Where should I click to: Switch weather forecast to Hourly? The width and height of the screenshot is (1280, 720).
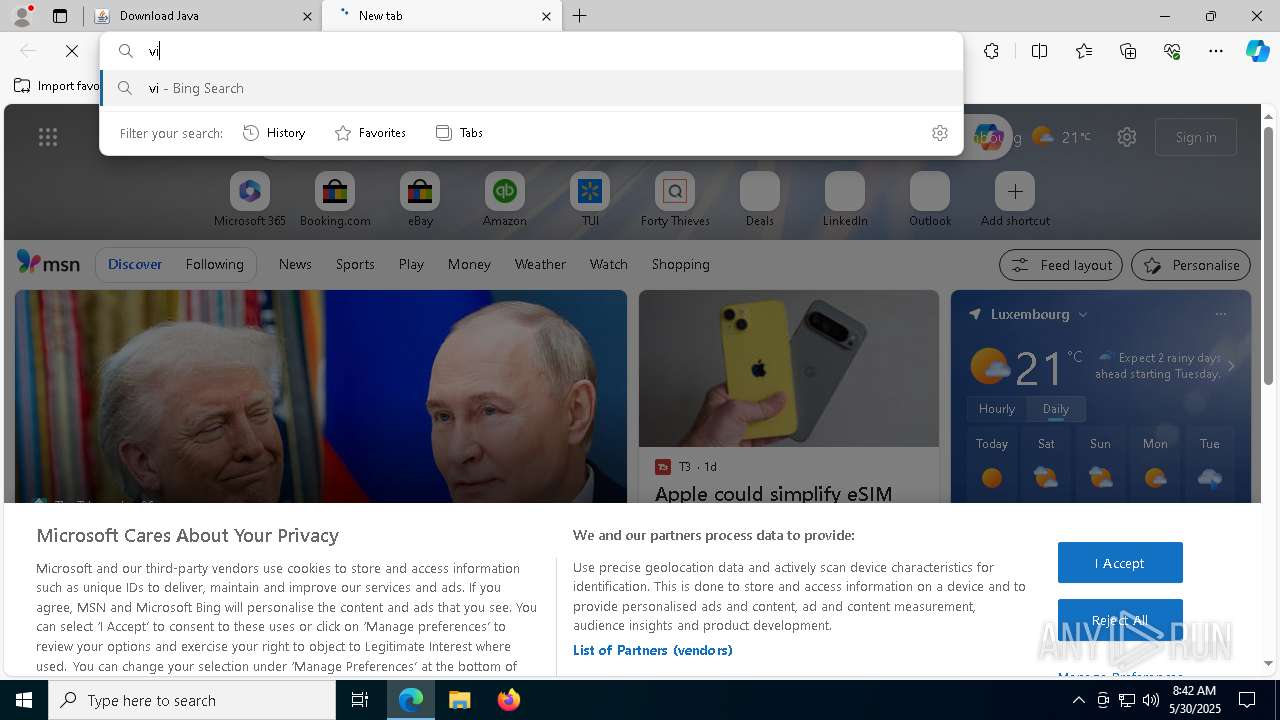tap(997, 409)
